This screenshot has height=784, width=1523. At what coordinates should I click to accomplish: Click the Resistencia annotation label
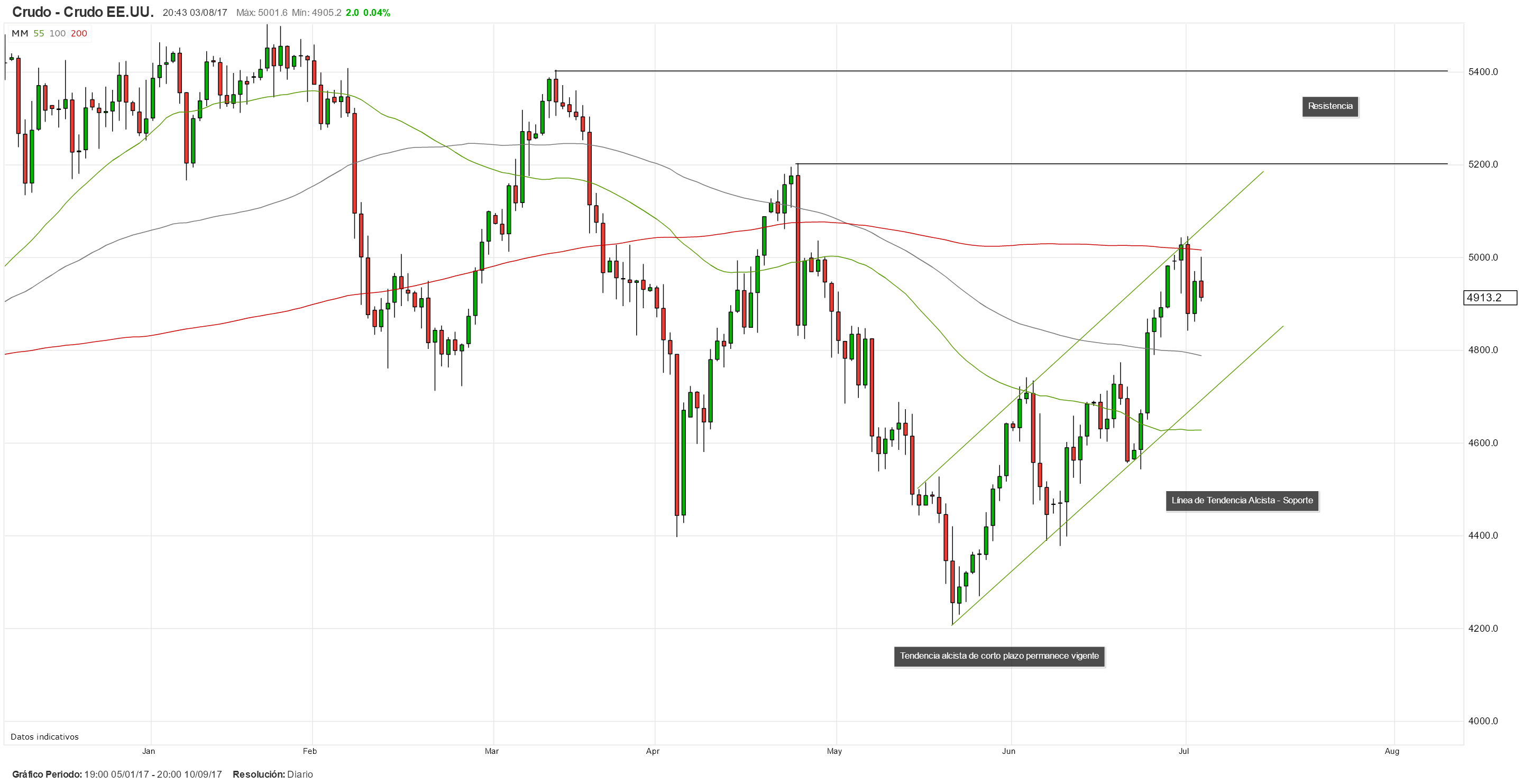click(1329, 106)
